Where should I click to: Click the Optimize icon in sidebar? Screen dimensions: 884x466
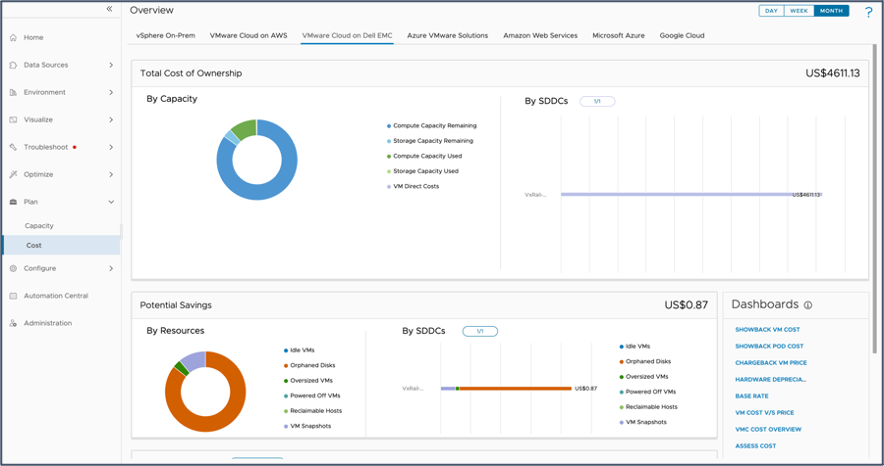click(x=13, y=174)
